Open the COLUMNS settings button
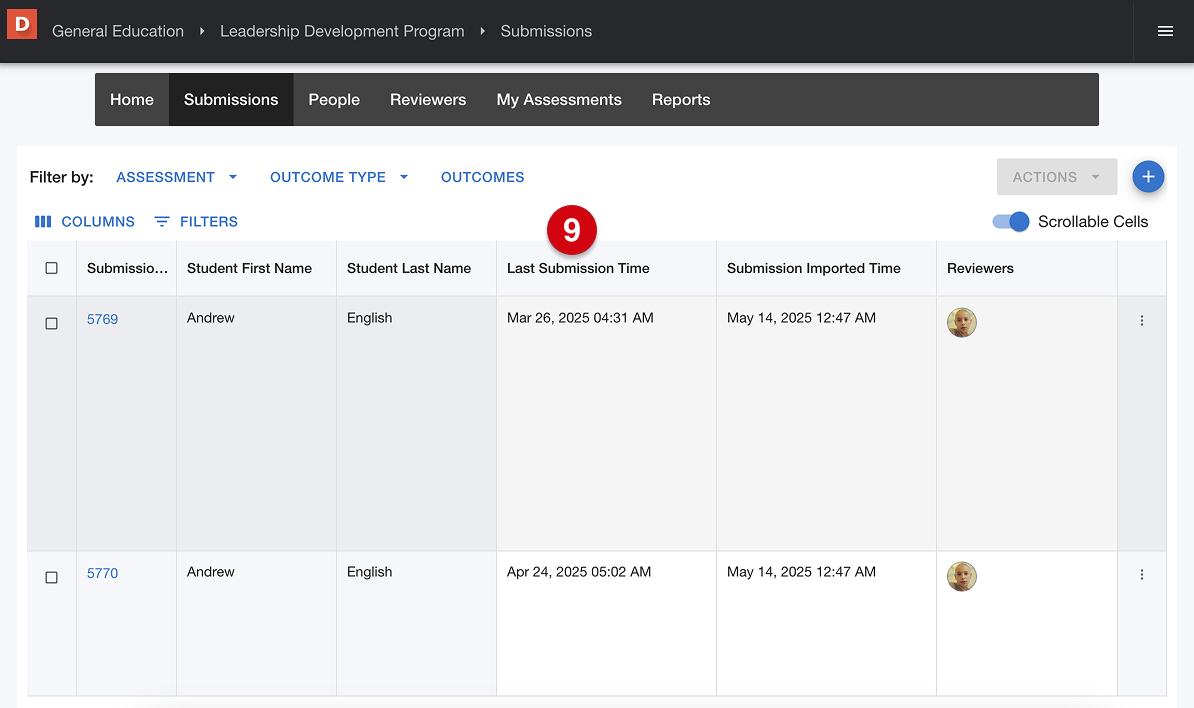The image size is (1194, 708). click(x=85, y=222)
